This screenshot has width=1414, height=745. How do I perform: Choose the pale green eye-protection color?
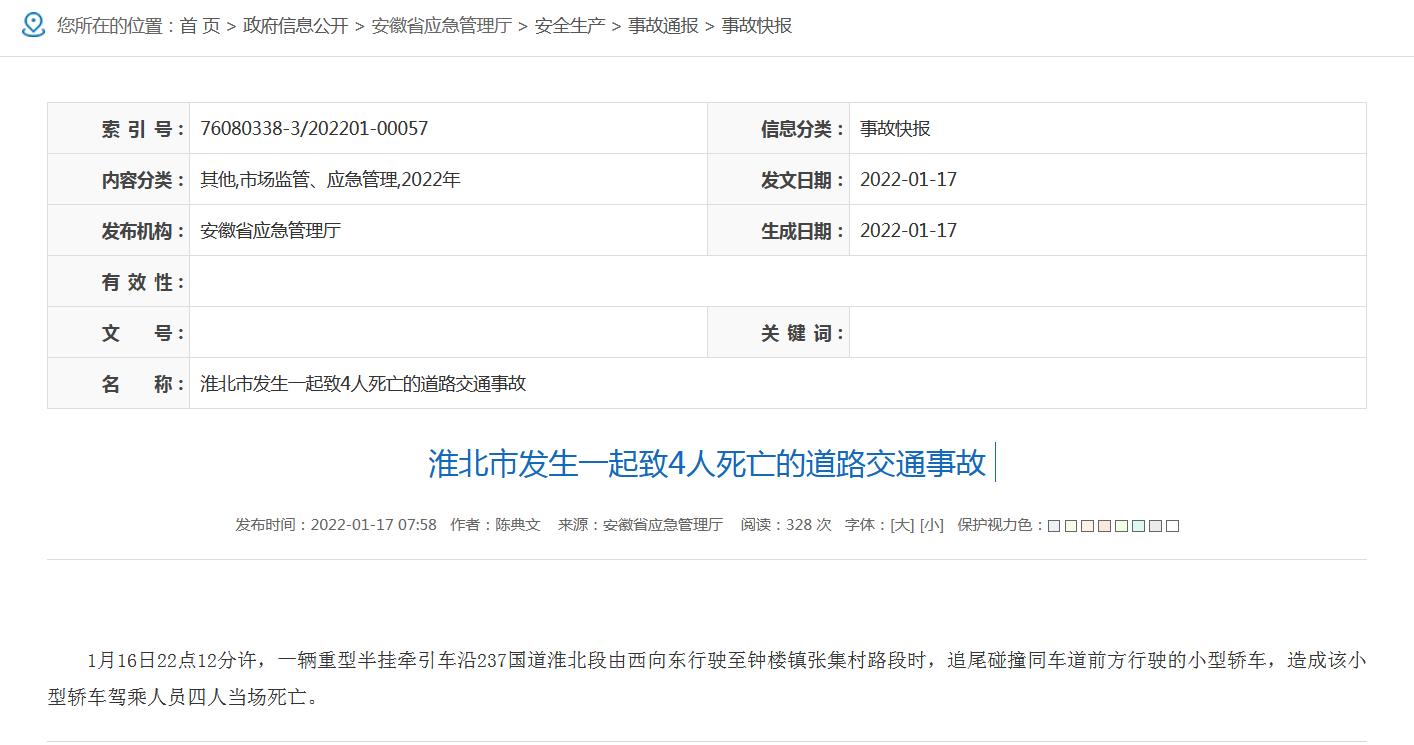click(x=1122, y=526)
